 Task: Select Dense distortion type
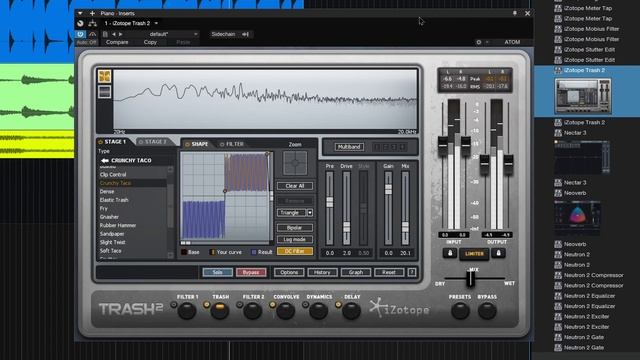coord(107,191)
